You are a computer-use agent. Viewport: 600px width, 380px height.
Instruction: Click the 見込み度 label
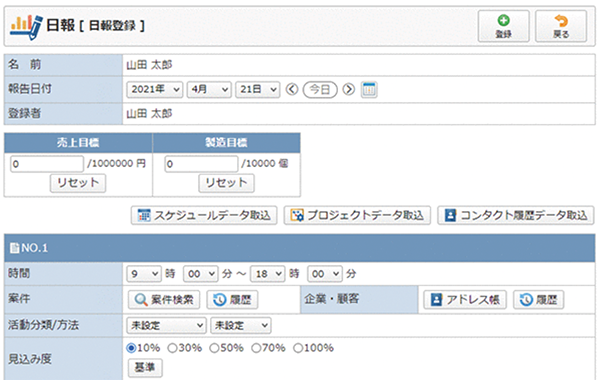[x=30, y=359]
